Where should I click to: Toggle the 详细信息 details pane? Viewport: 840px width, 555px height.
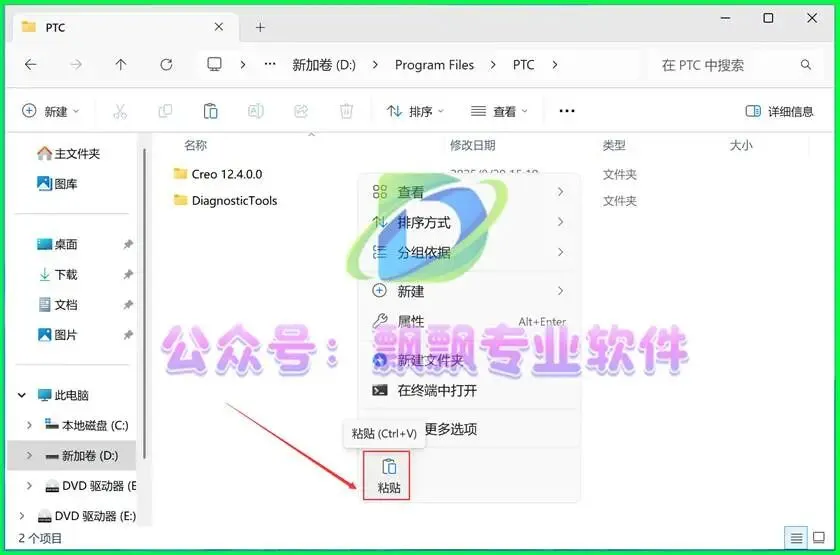pos(779,111)
